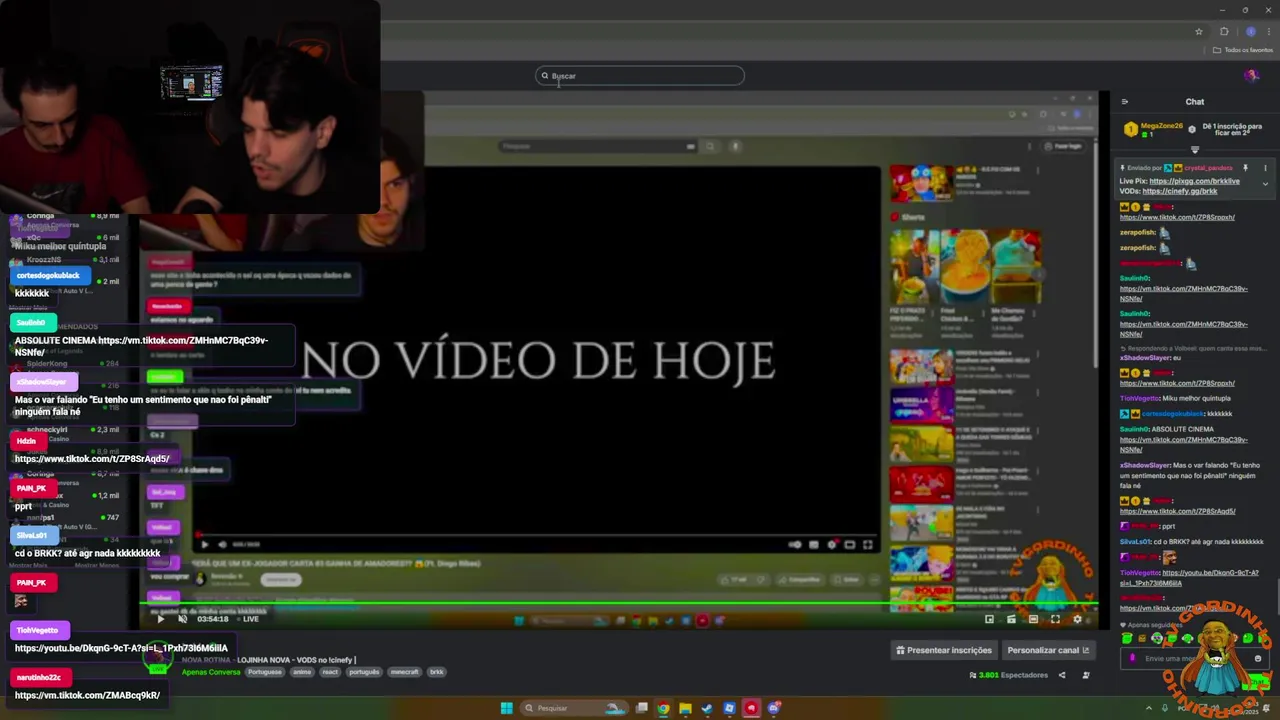Image resolution: width=1280 pixels, height=720 pixels.
Task: Click Personalizar canal button
Action: [x=1048, y=650]
